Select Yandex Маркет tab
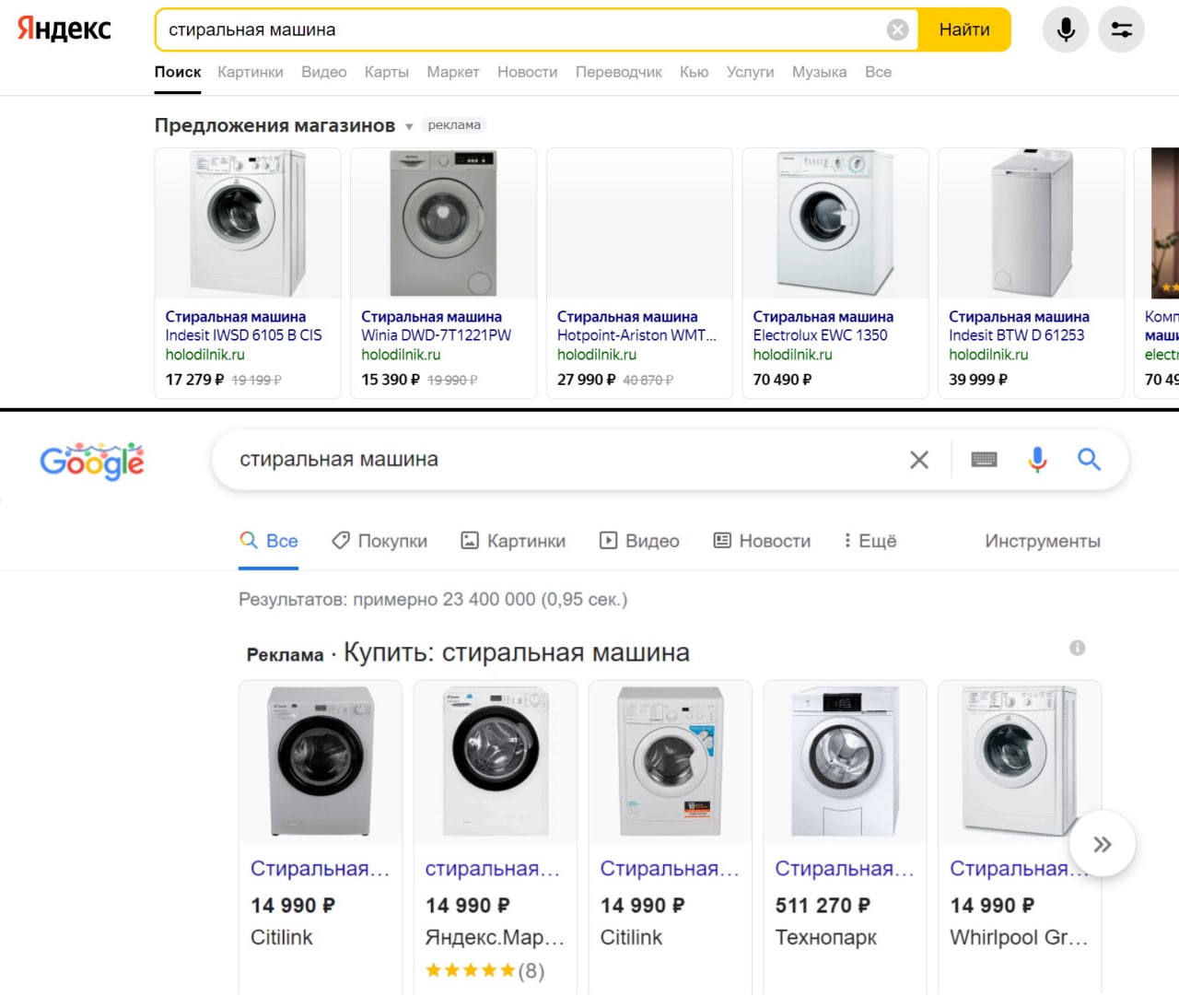This screenshot has height=1008, width=1179. [452, 72]
